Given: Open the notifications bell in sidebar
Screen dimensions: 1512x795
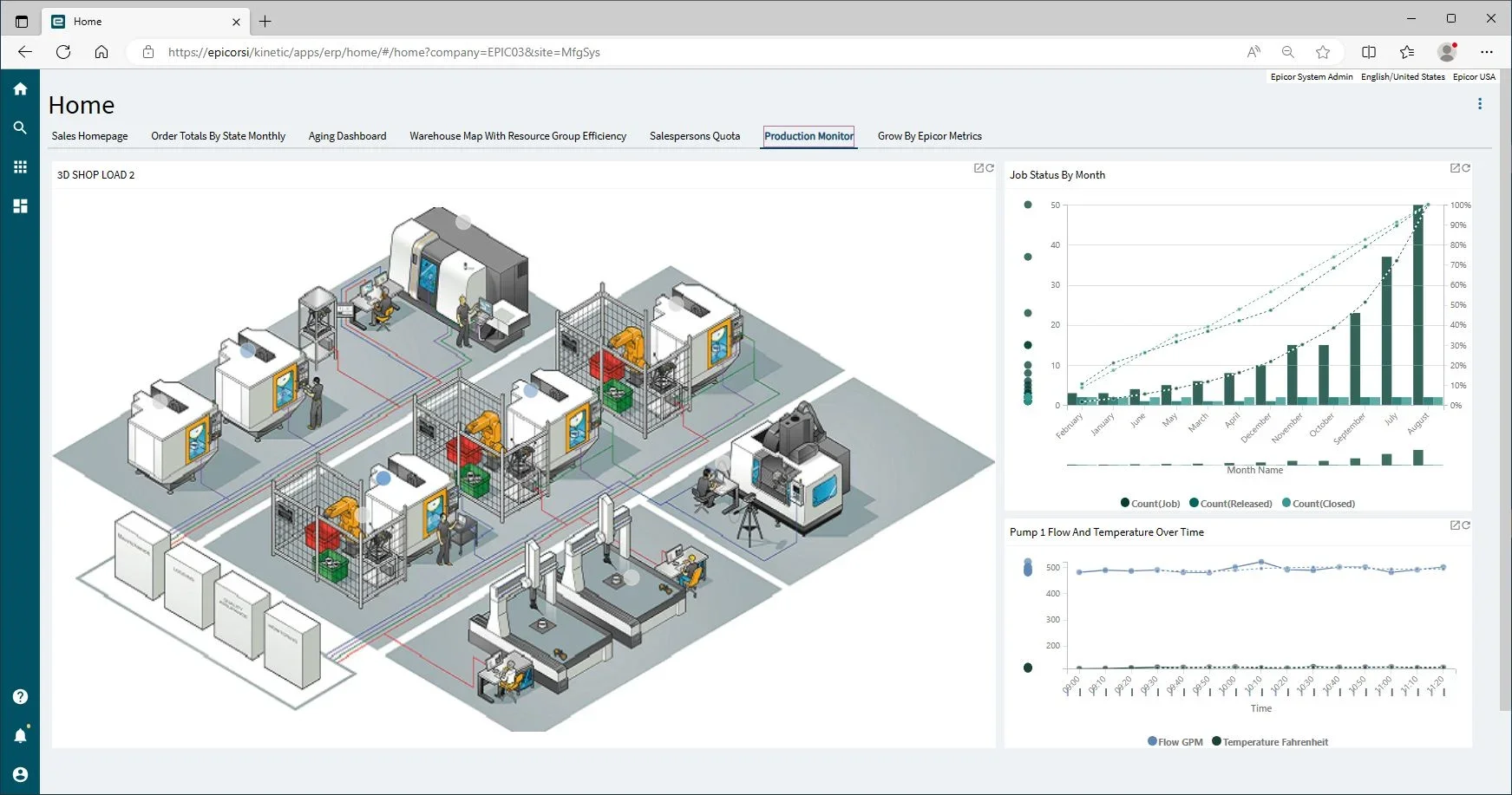Looking at the screenshot, I should tap(20, 735).
